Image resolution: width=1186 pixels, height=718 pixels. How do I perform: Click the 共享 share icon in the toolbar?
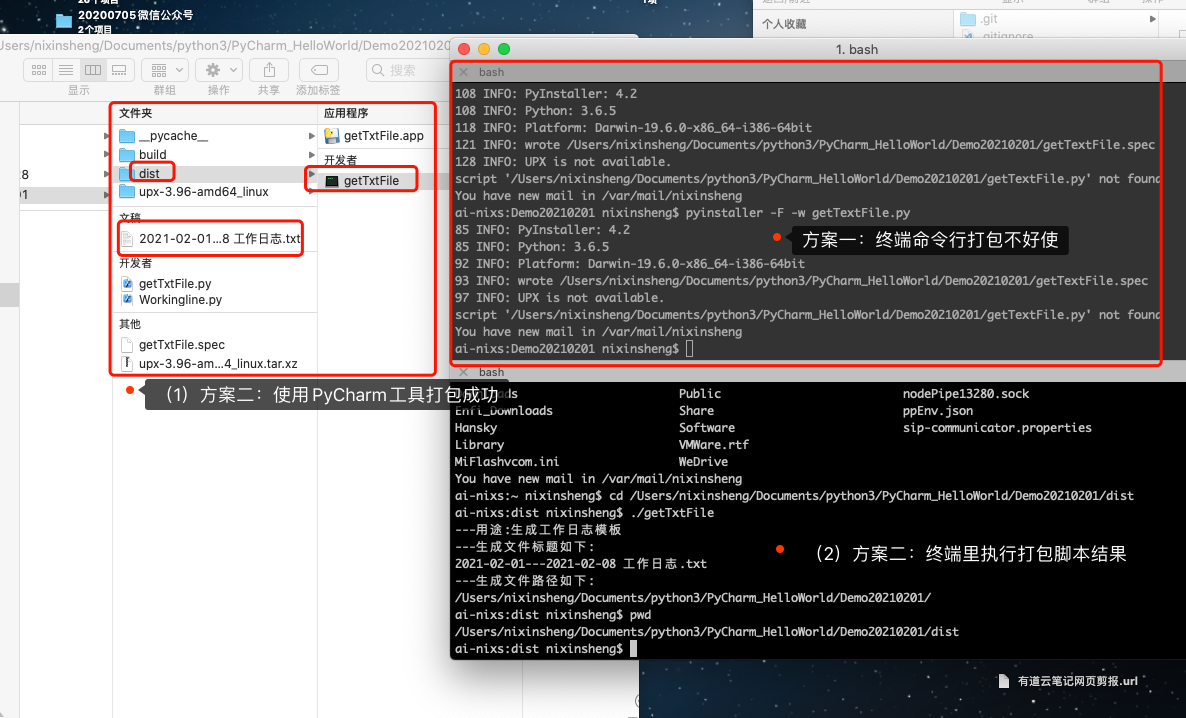coord(268,69)
